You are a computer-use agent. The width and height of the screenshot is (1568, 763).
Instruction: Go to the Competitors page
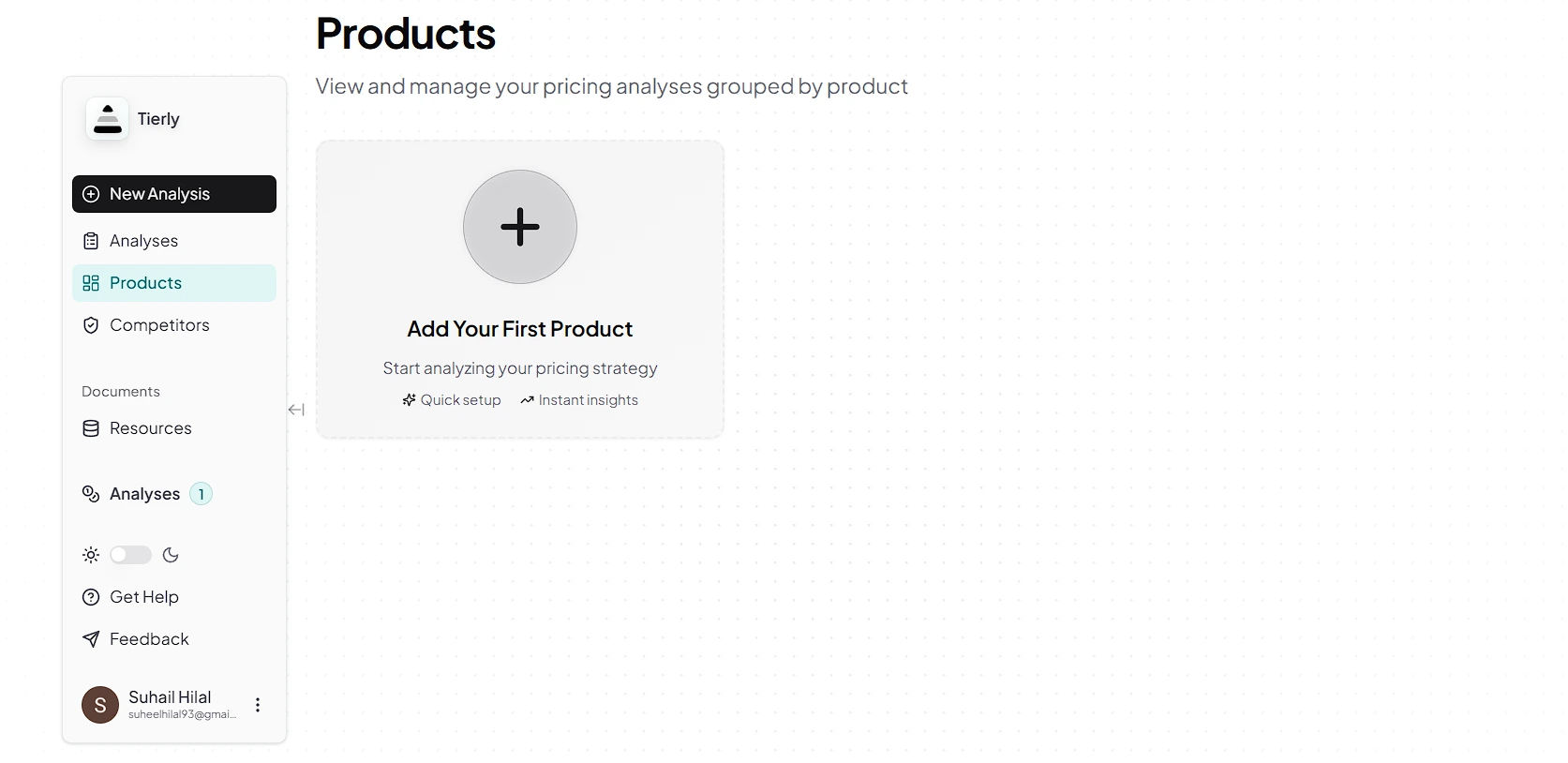[x=159, y=325]
